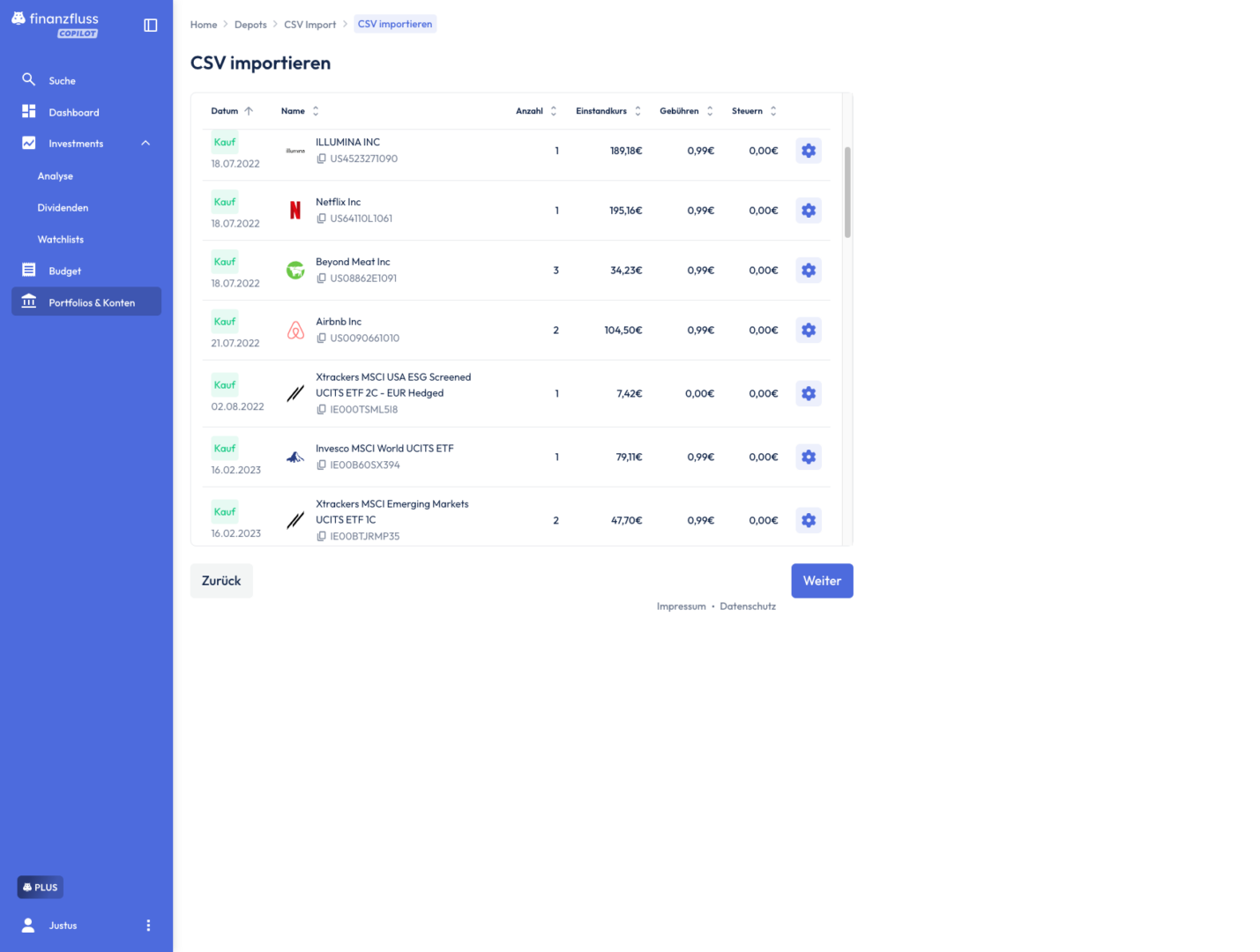Click the Justus user avatar icon

pos(28,926)
